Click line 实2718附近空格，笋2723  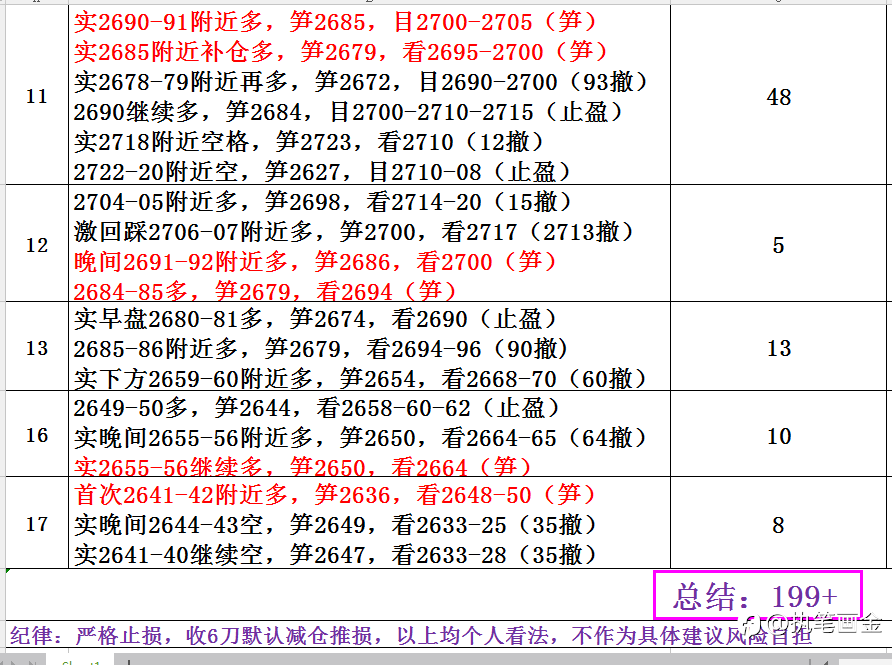[309, 142]
